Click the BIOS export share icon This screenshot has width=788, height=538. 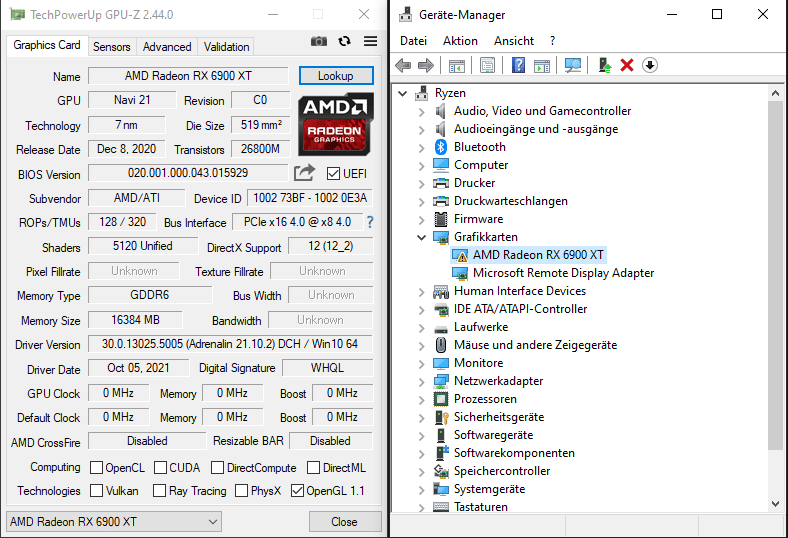305,173
